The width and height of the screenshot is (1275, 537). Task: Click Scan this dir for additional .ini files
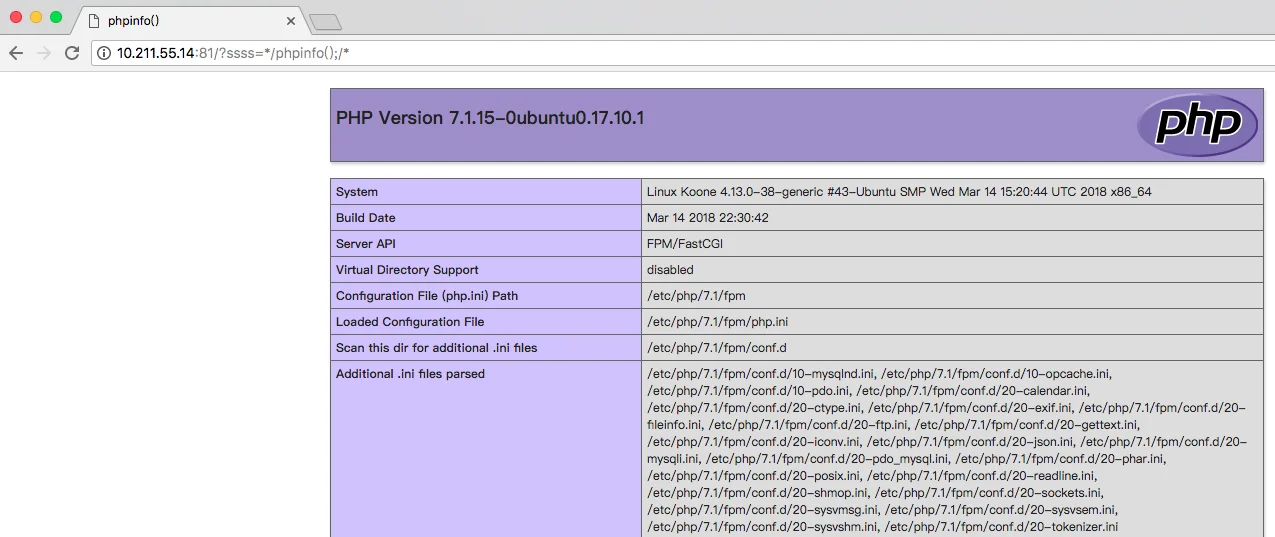coord(437,348)
